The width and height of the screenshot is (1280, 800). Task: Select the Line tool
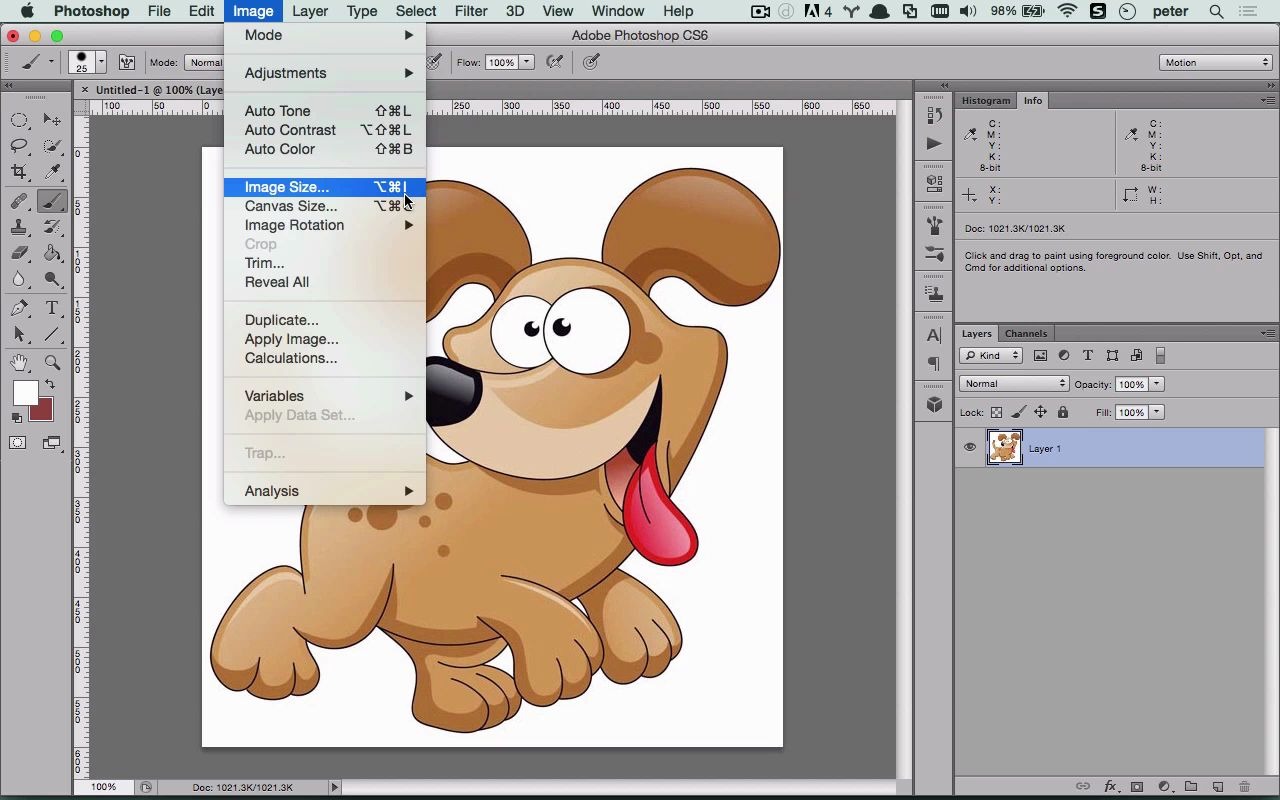53,335
